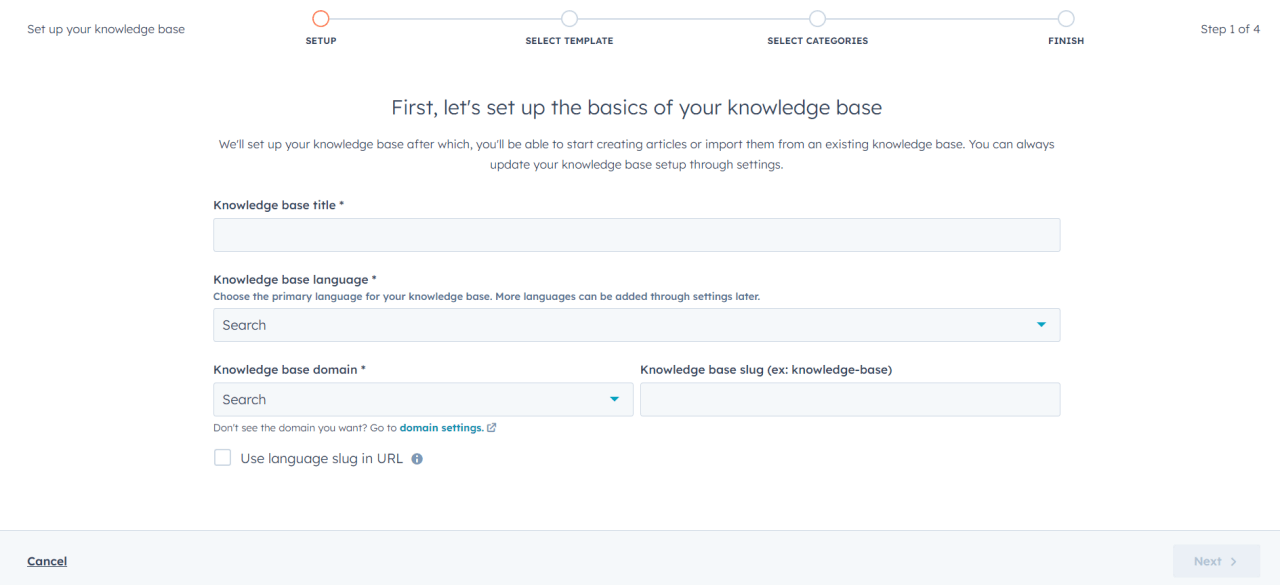The height and width of the screenshot is (585, 1280).
Task: Click the Setup step circle indicator
Action: [x=320, y=17]
